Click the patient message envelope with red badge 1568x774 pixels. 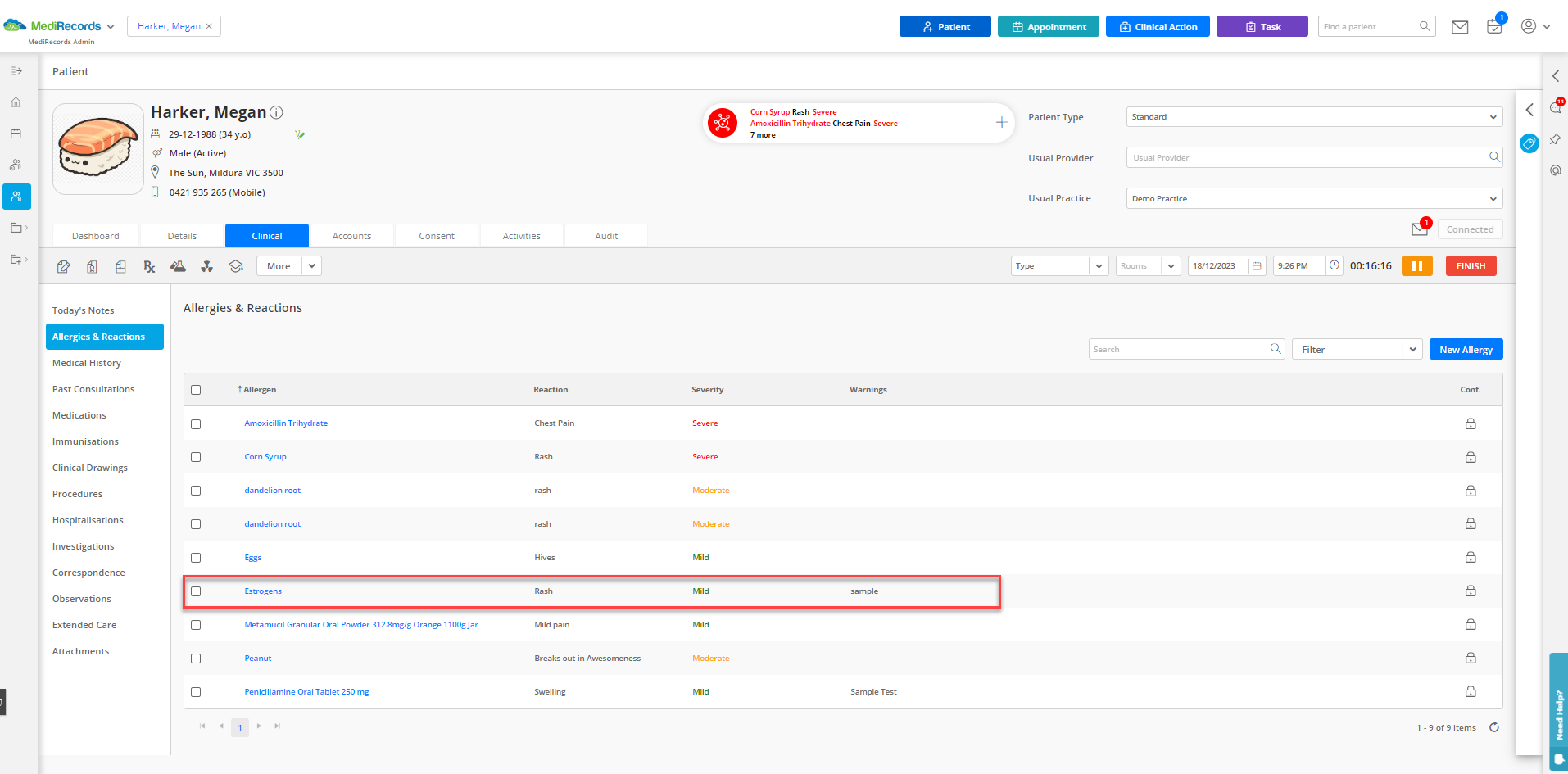pyautogui.click(x=1420, y=229)
